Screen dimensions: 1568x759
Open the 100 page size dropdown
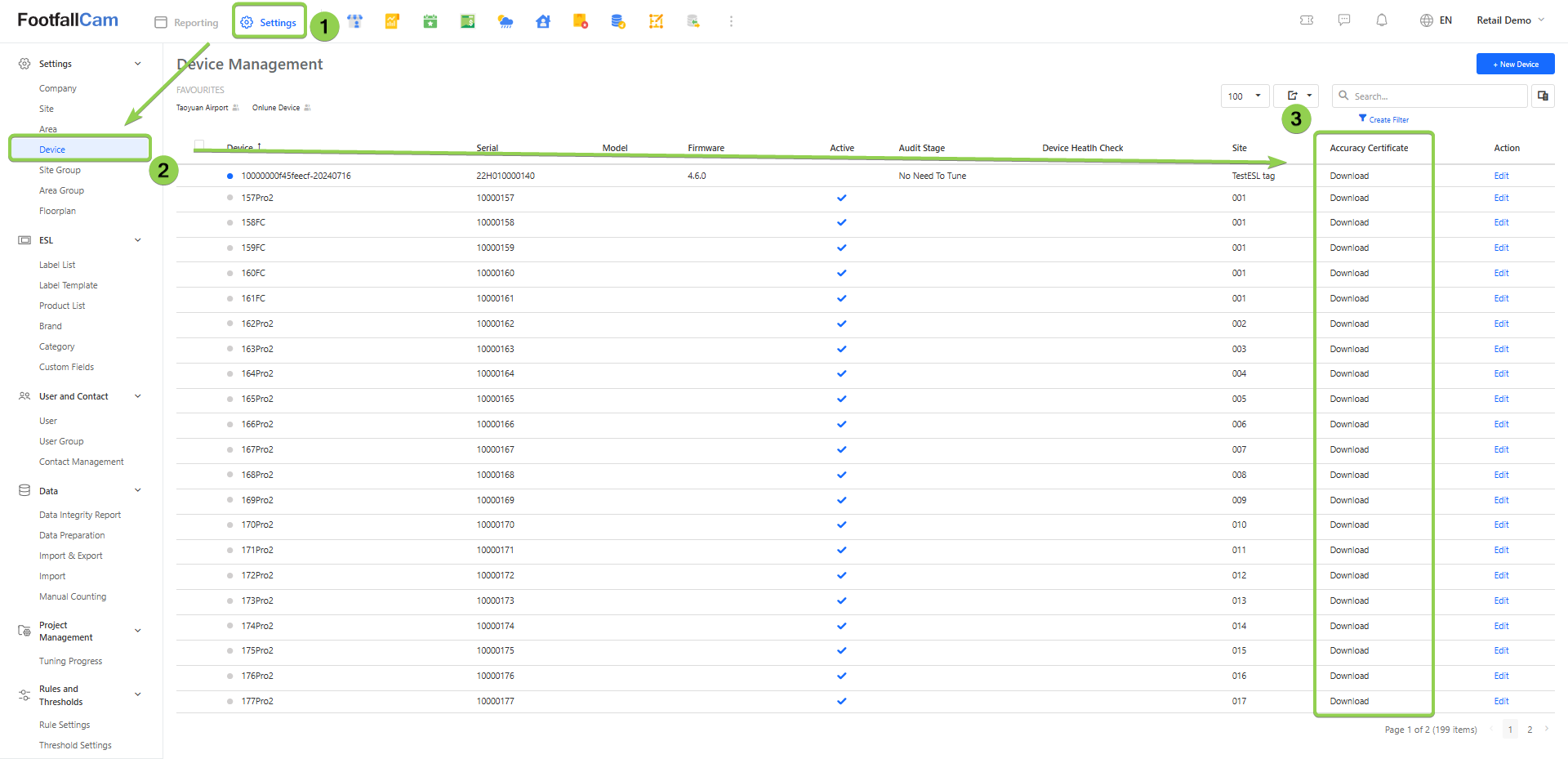1245,96
